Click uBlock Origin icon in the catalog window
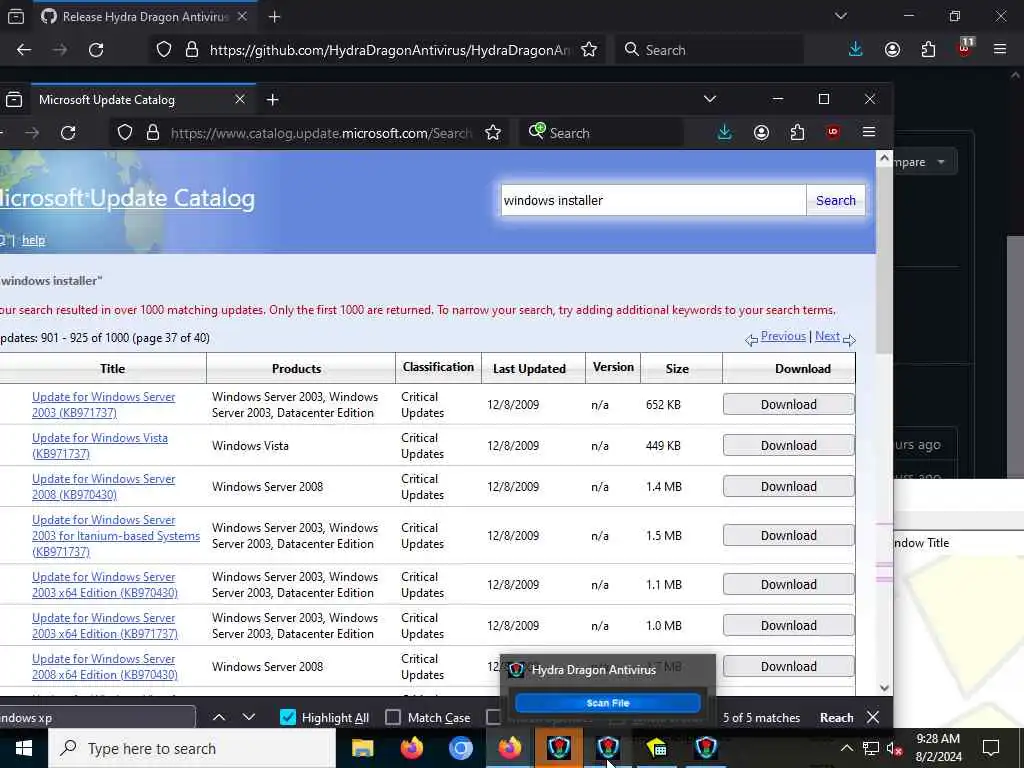Screen dimensions: 1024x768 (833, 133)
